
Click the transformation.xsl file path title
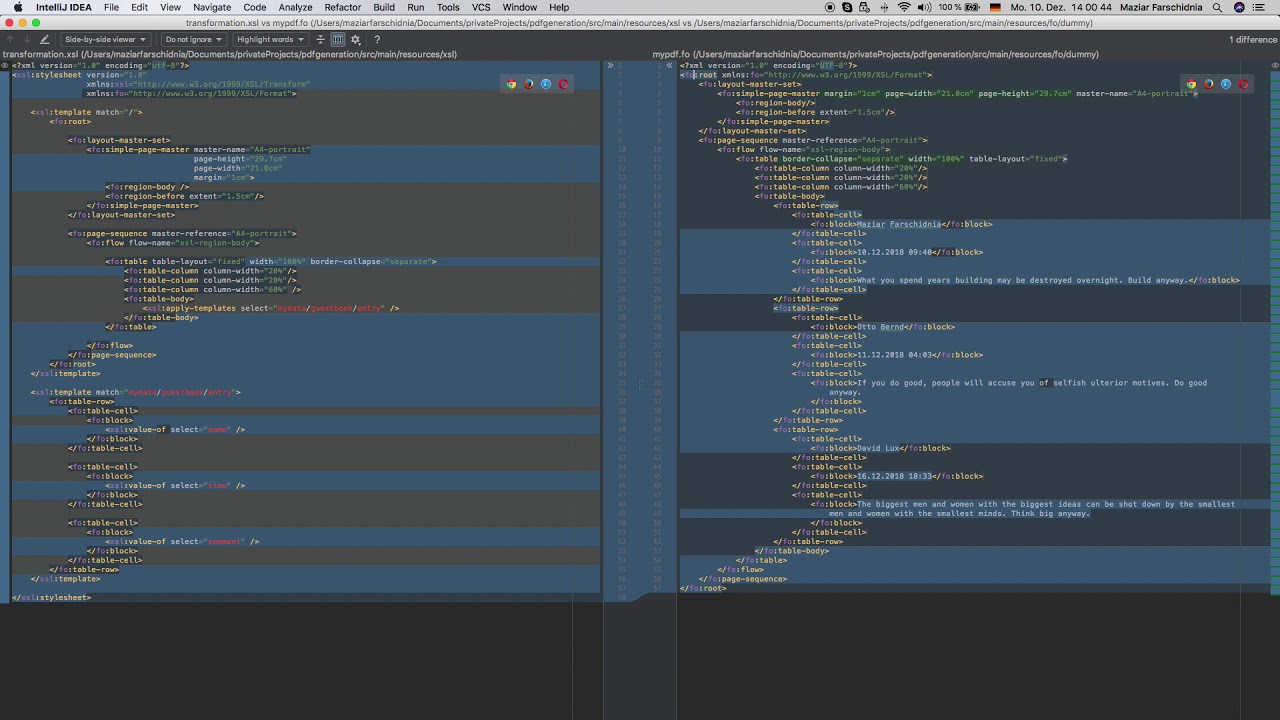point(230,54)
